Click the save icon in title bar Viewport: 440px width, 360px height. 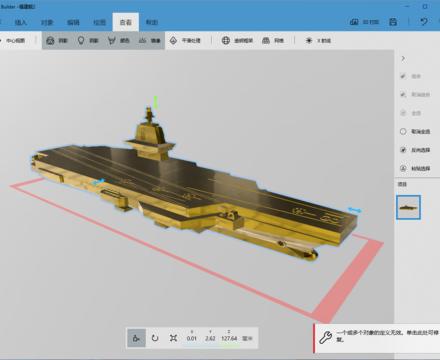tap(393, 22)
